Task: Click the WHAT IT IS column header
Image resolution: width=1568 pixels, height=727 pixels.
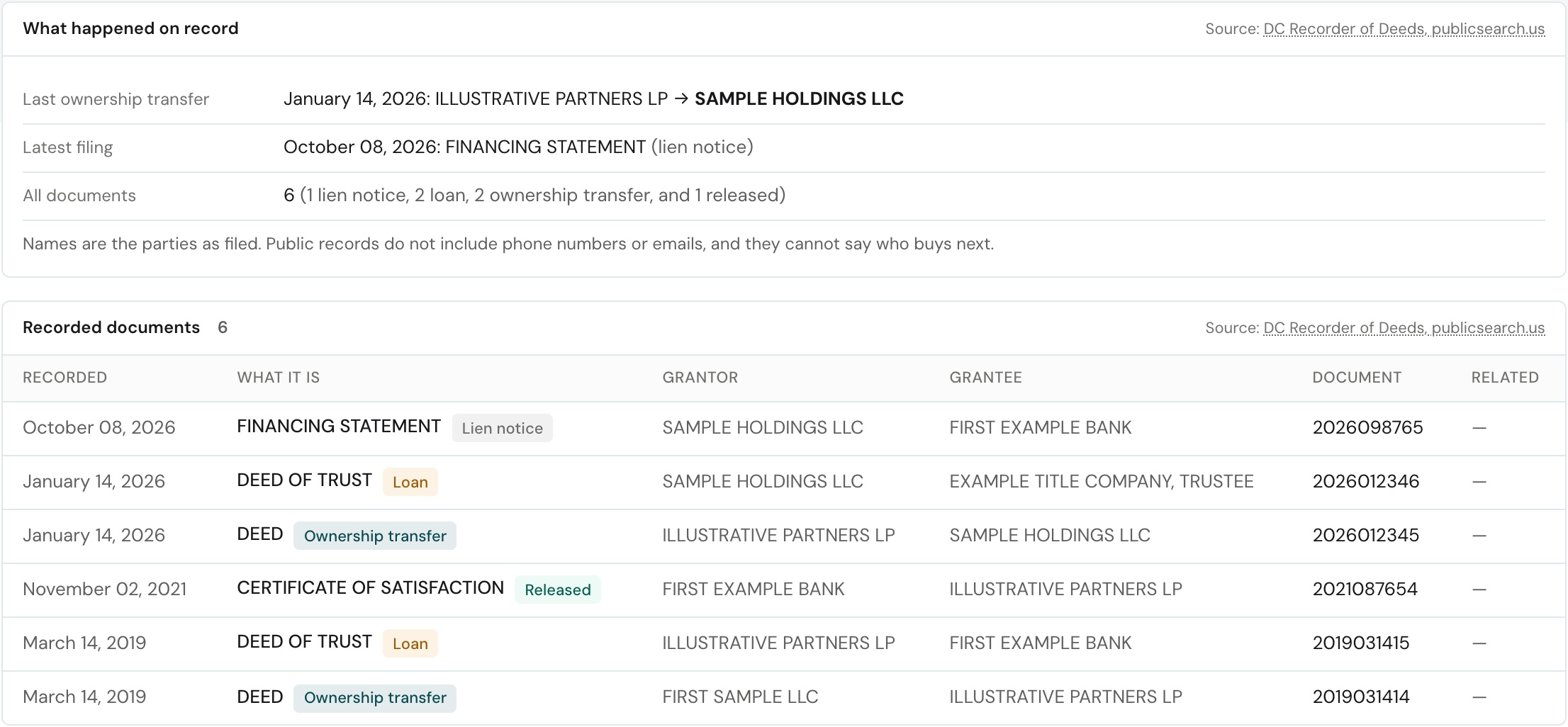Action: click(x=279, y=378)
